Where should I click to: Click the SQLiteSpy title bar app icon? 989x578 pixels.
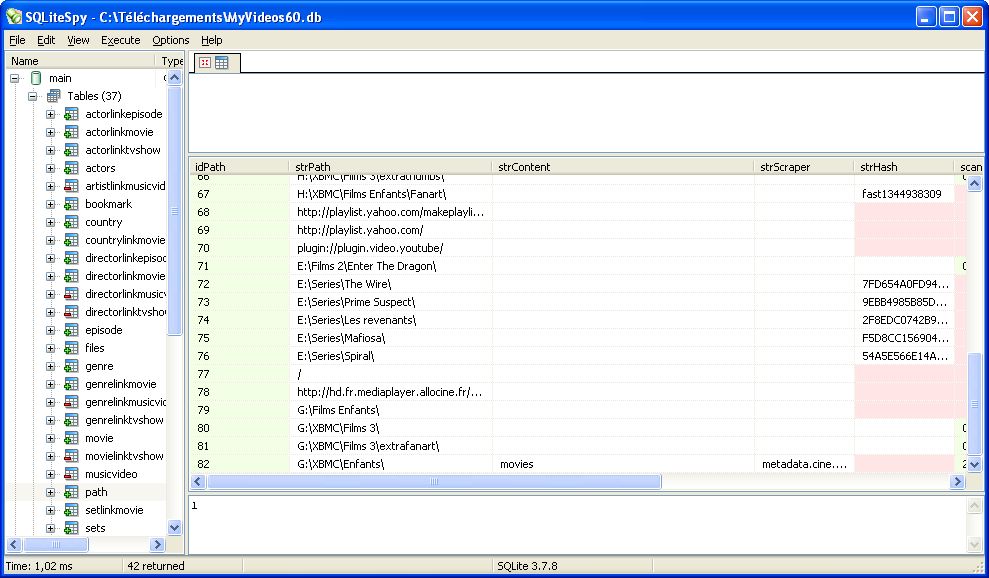coord(14,16)
